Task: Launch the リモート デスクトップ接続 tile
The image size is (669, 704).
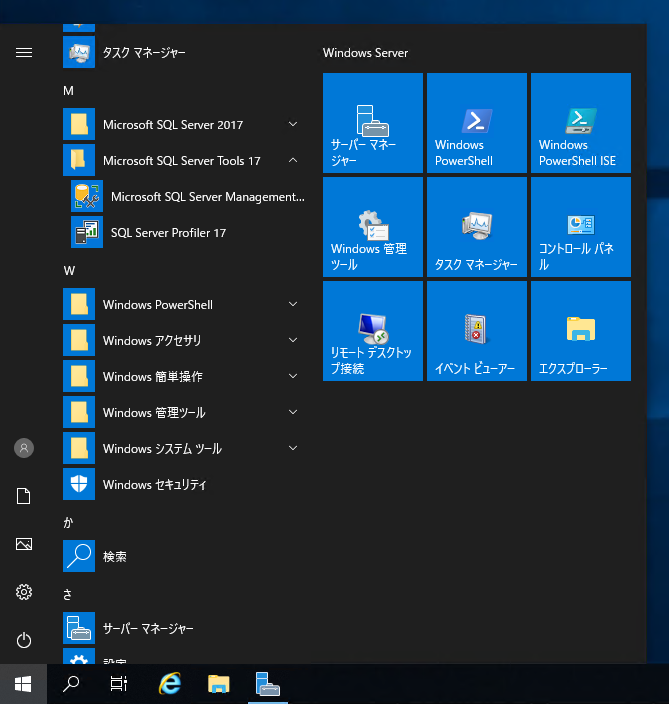Action: tap(372, 331)
